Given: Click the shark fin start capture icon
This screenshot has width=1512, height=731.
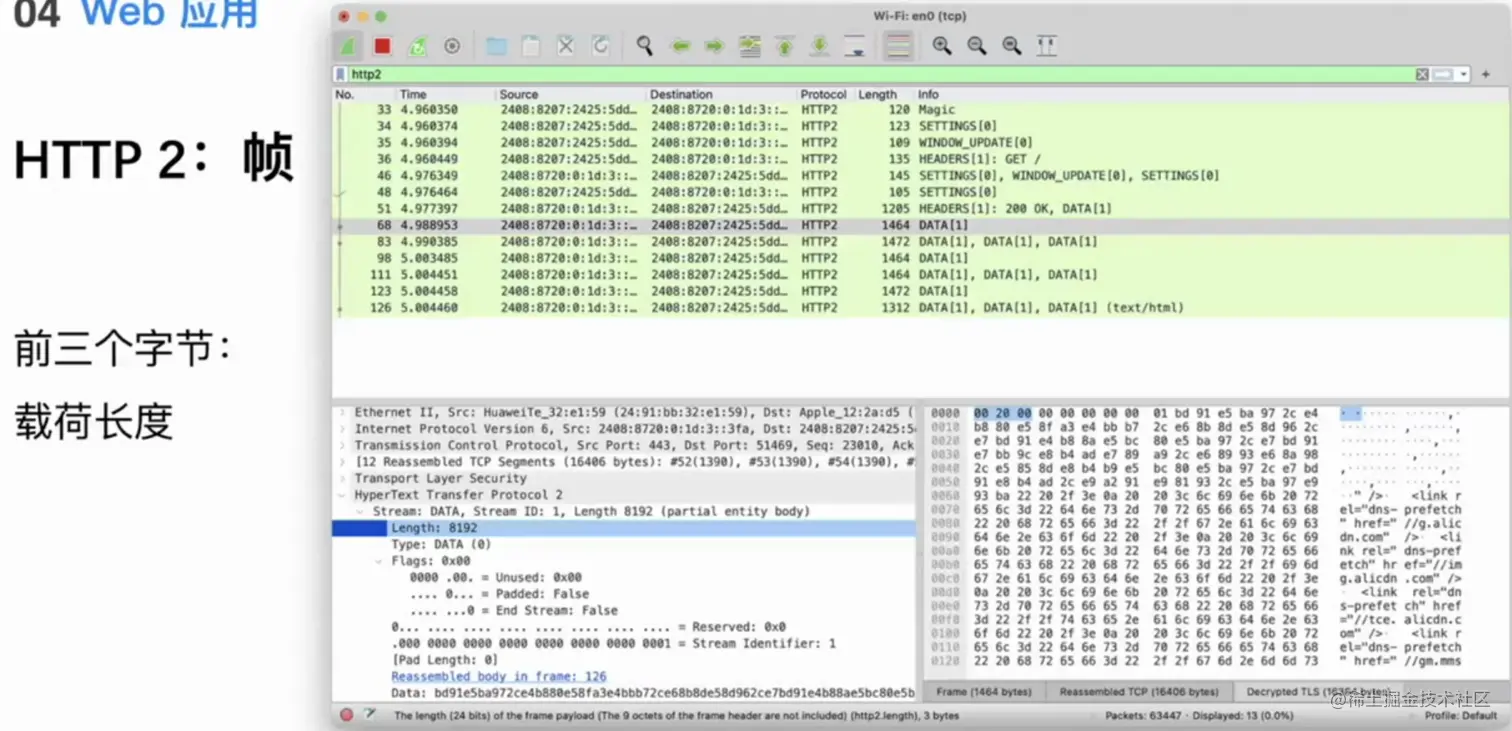Looking at the screenshot, I should coord(348,46).
